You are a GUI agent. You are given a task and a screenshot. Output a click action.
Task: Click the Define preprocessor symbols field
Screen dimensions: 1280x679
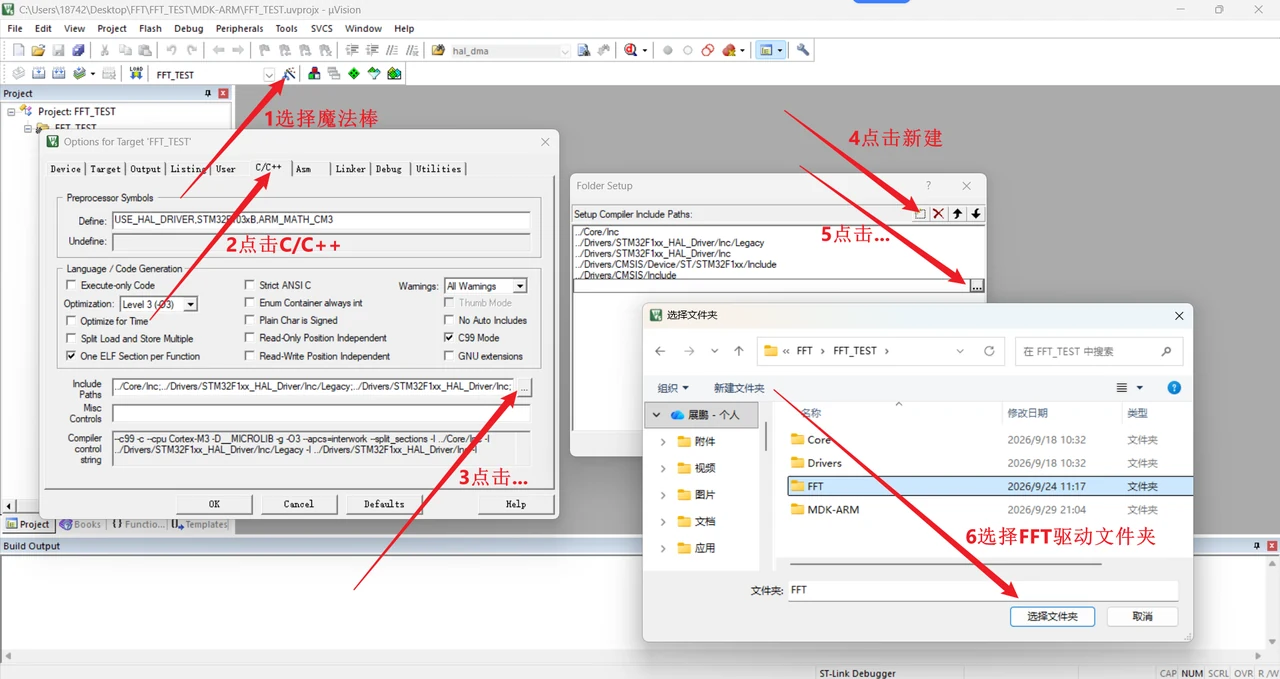(320, 220)
